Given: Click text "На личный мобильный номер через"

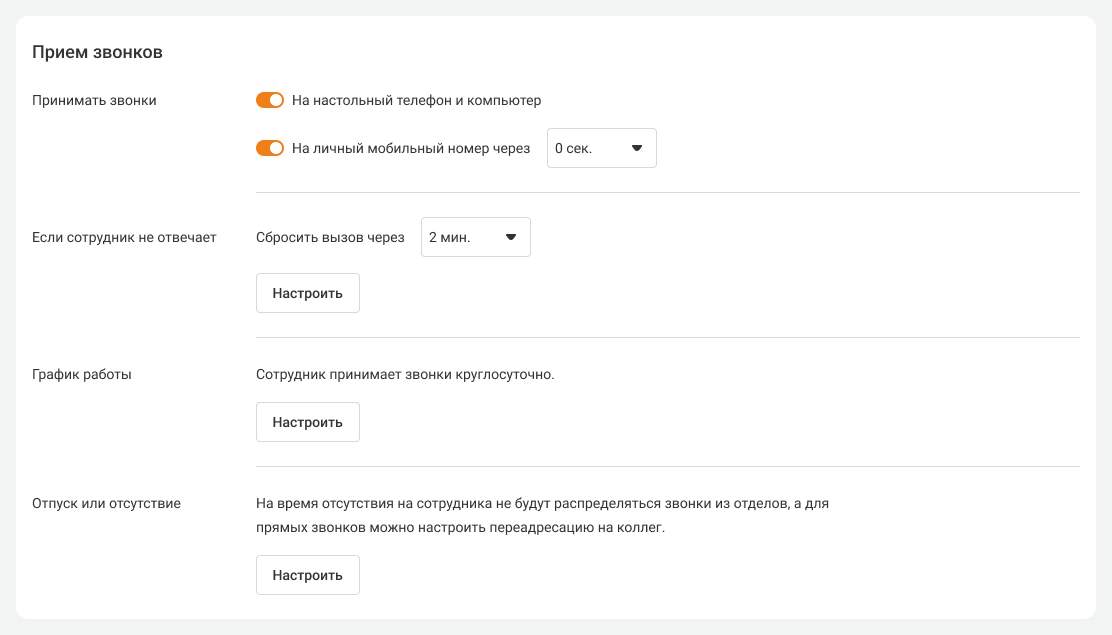Looking at the screenshot, I should [x=411, y=148].
